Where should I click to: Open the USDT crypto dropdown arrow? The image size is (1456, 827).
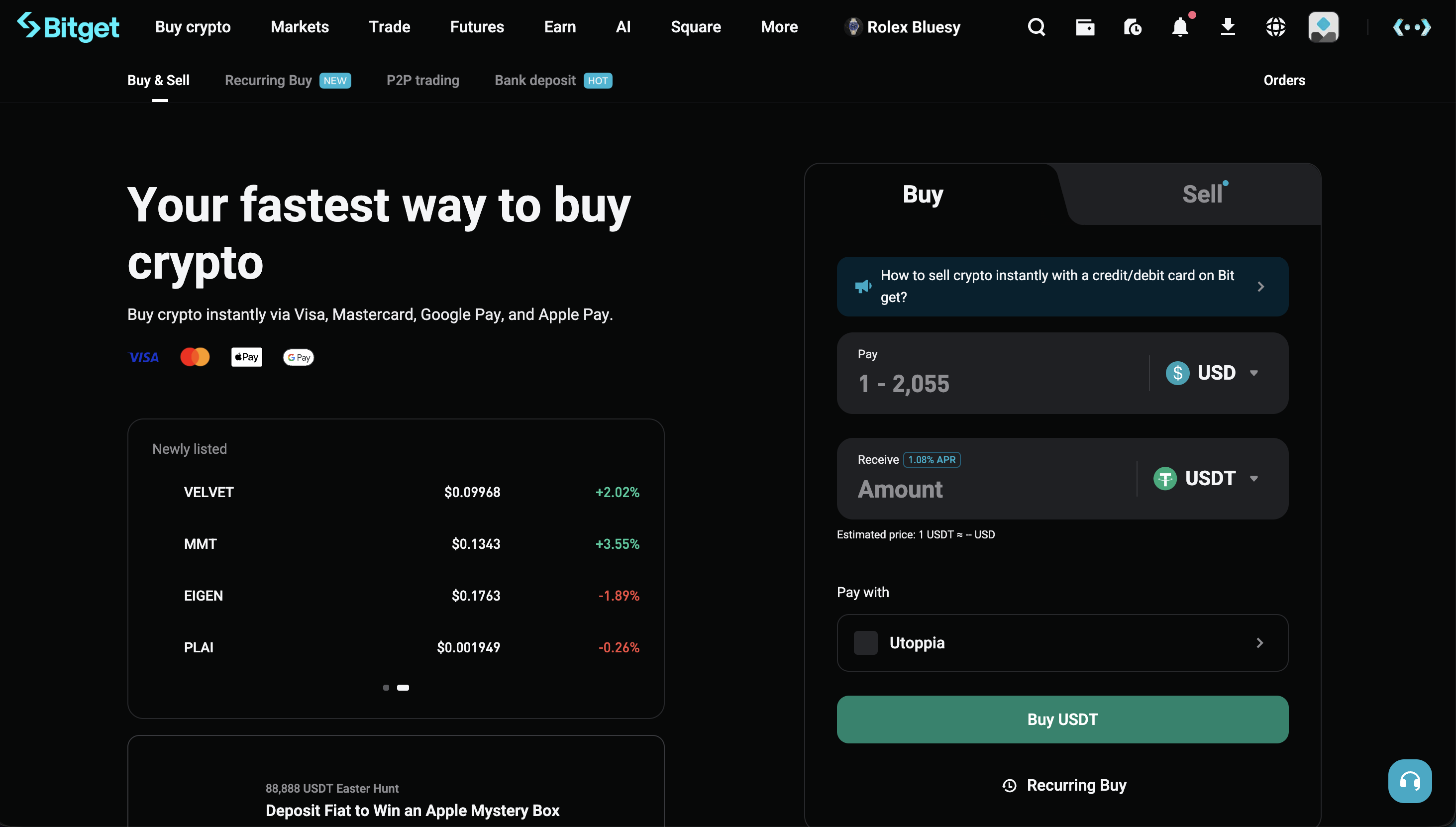click(1253, 478)
